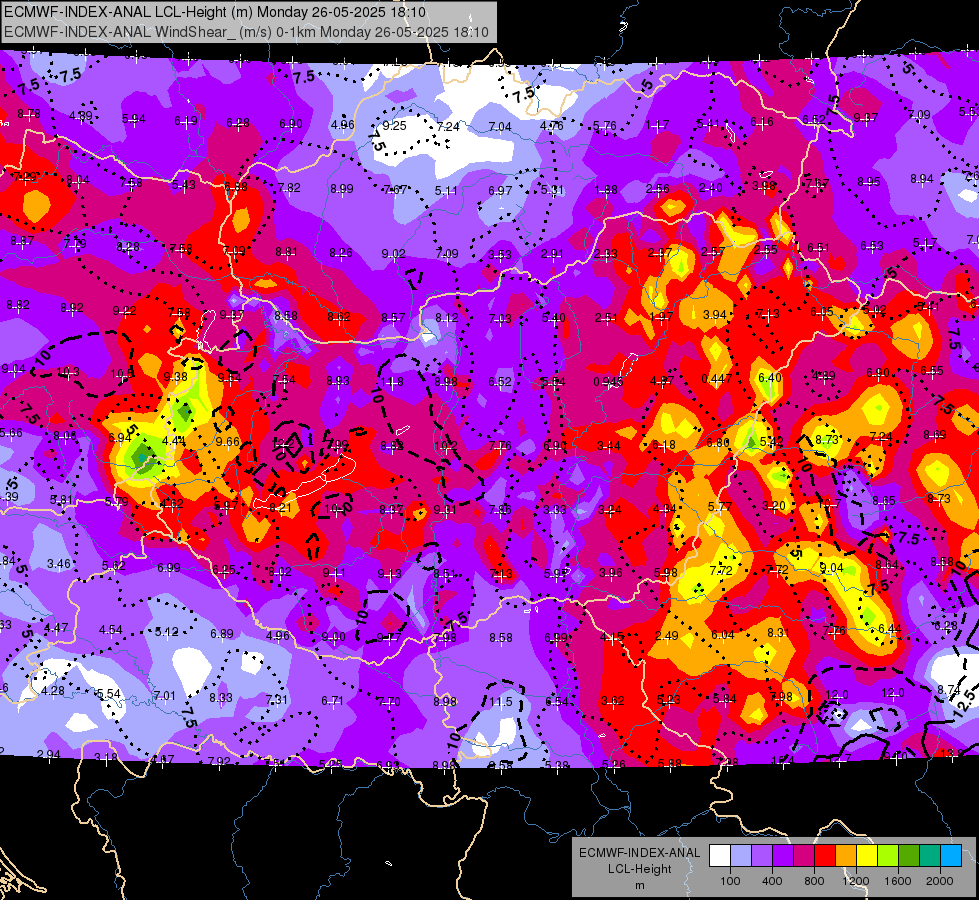Click the grid value "8.69"
The height and width of the screenshot is (900, 979).
pos(935,435)
